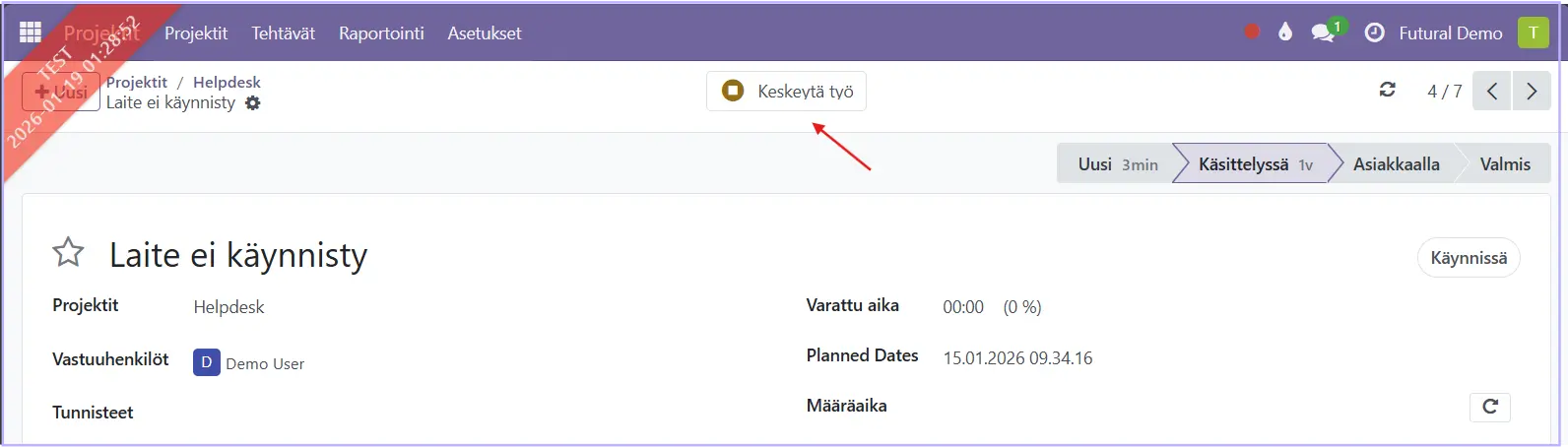This screenshot has height=447, width=1568.
Task: Click the recurrence icon beside Määräaika
Action: 1490,407
